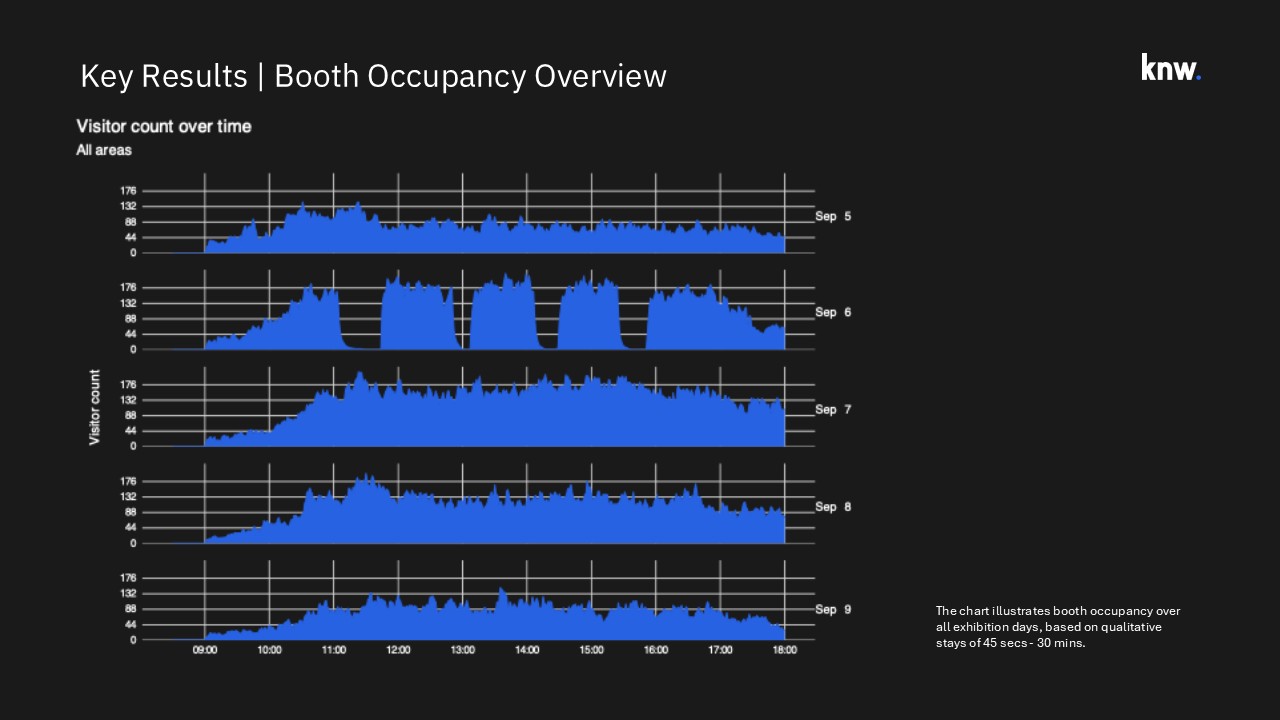Click the Sep 7 date label

point(832,409)
